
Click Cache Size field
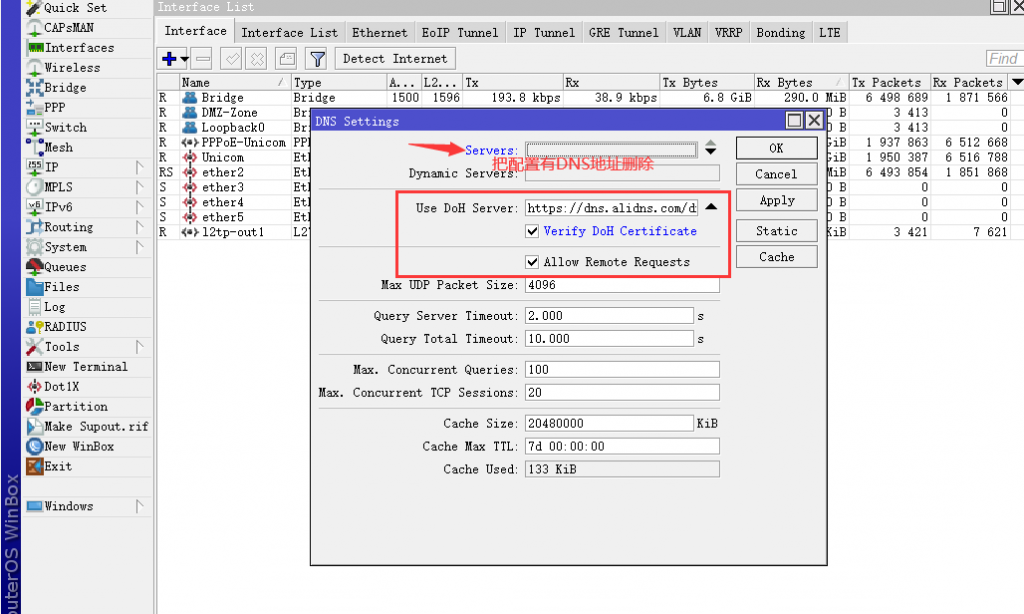pyautogui.click(x=609, y=423)
